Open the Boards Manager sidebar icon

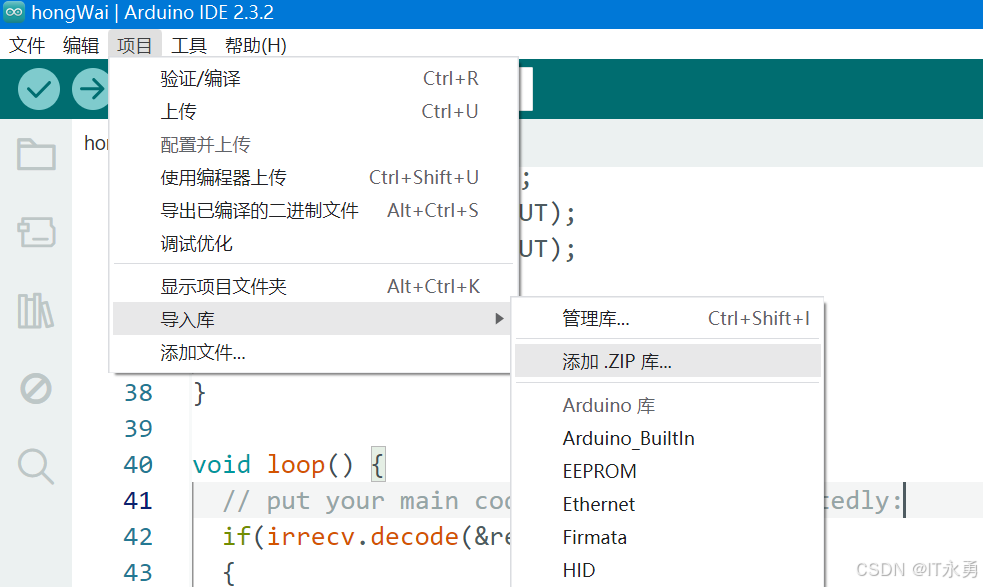pyautogui.click(x=36, y=232)
